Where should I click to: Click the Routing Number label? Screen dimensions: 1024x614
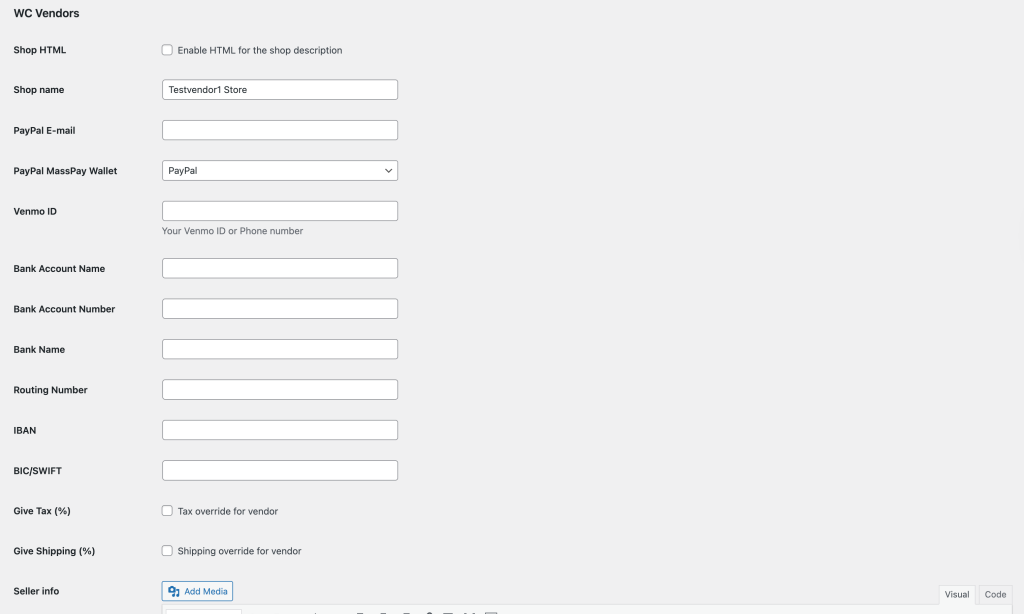click(50, 390)
